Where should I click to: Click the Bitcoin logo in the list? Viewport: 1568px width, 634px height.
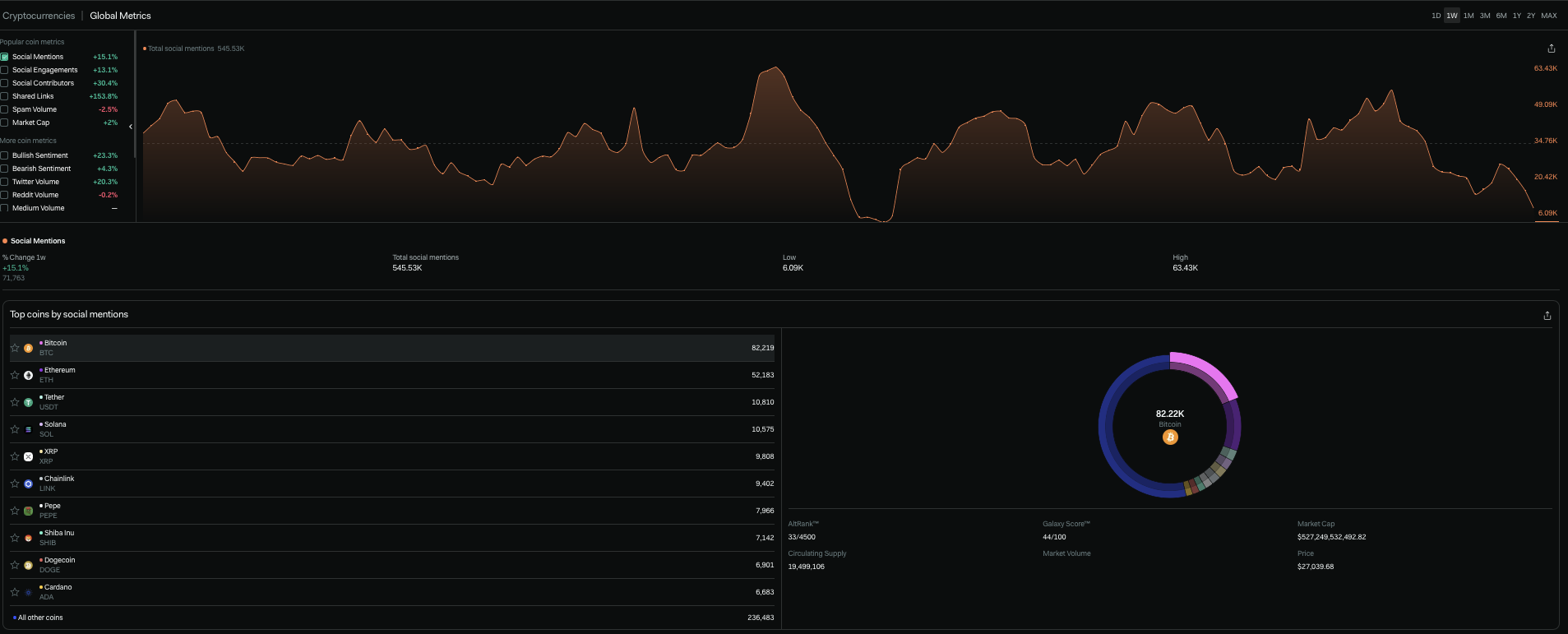[x=29, y=349]
